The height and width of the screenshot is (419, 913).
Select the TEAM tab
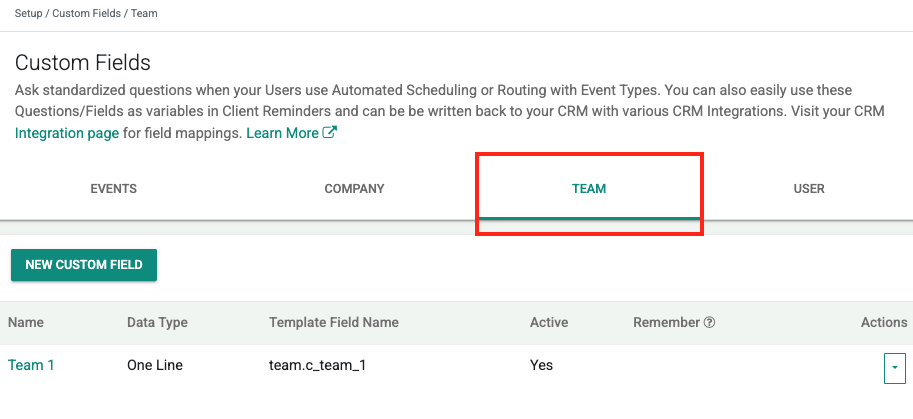(x=589, y=189)
